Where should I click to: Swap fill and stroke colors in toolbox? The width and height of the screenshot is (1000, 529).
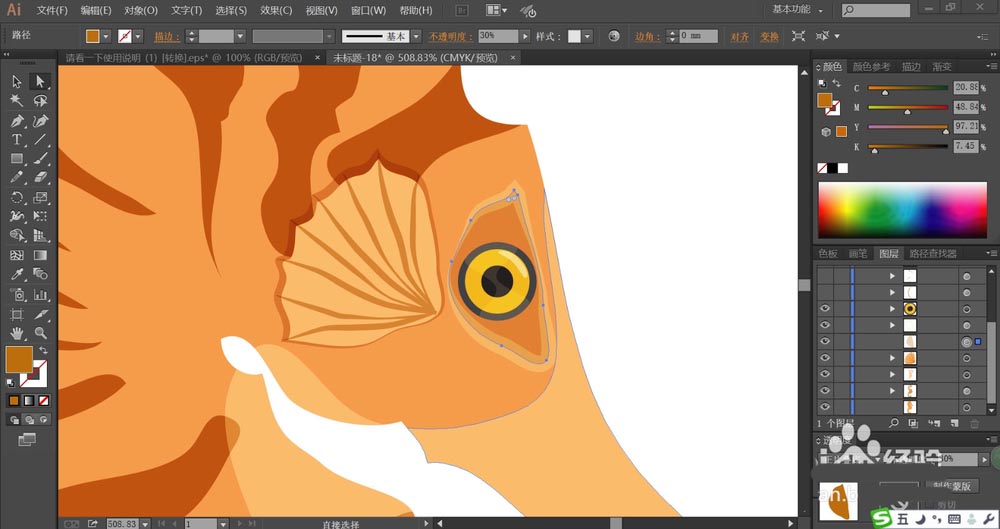point(43,350)
